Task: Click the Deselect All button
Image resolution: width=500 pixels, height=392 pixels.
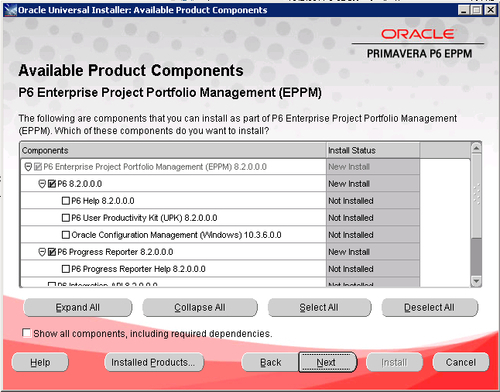Action: (429, 307)
